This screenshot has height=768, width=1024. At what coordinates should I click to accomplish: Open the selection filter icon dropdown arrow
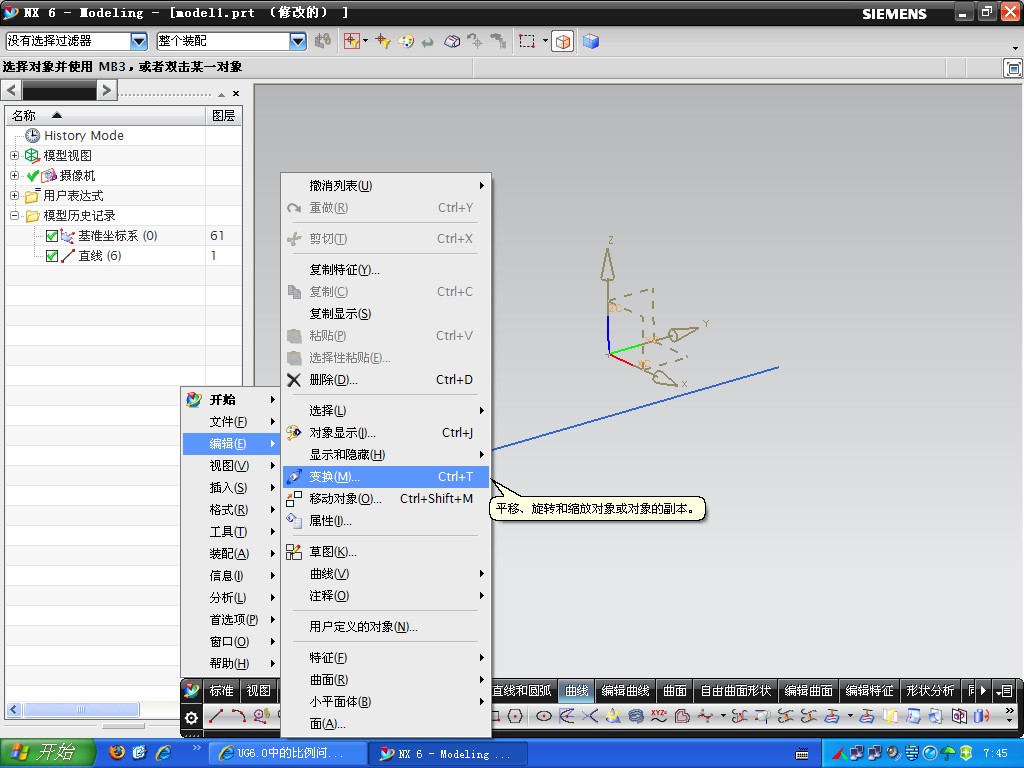365,41
